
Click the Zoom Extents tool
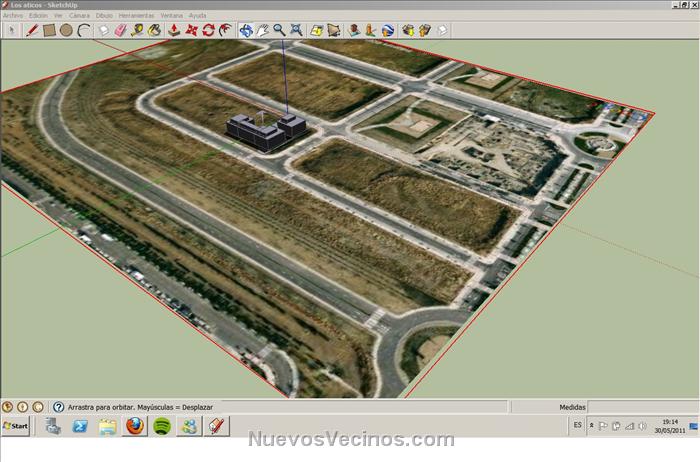pyautogui.click(x=297, y=30)
